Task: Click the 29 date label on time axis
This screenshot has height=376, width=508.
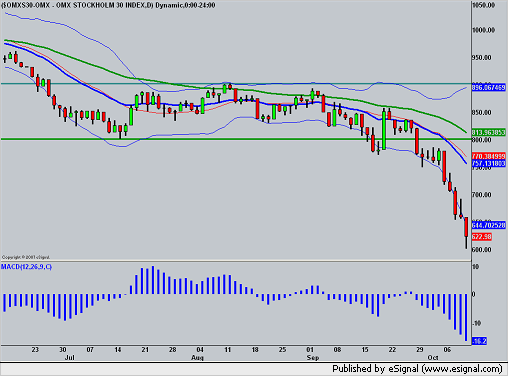Action: [x=420, y=350]
